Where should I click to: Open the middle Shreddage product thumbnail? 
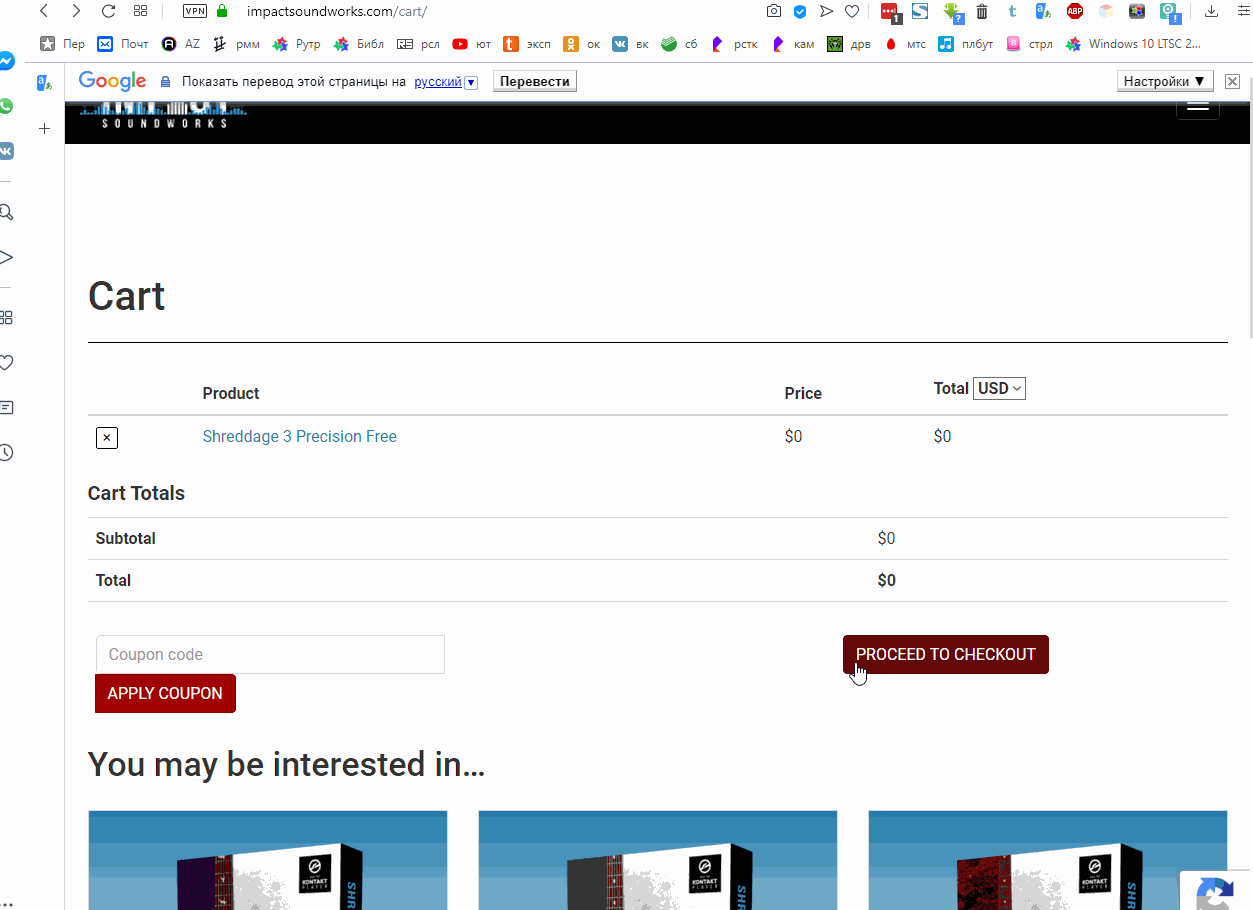click(x=658, y=860)
